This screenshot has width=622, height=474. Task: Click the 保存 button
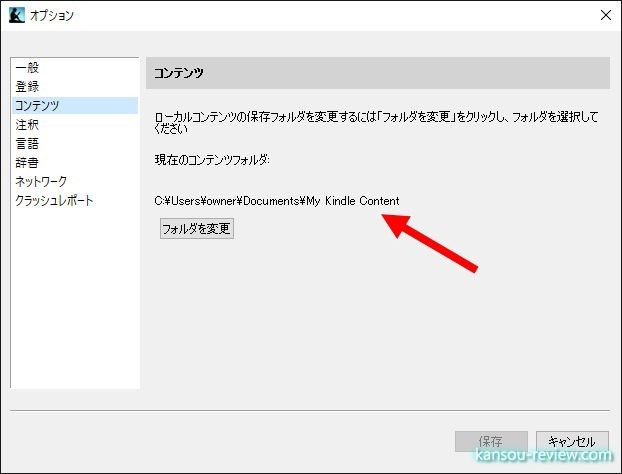(x=491, y=441)
